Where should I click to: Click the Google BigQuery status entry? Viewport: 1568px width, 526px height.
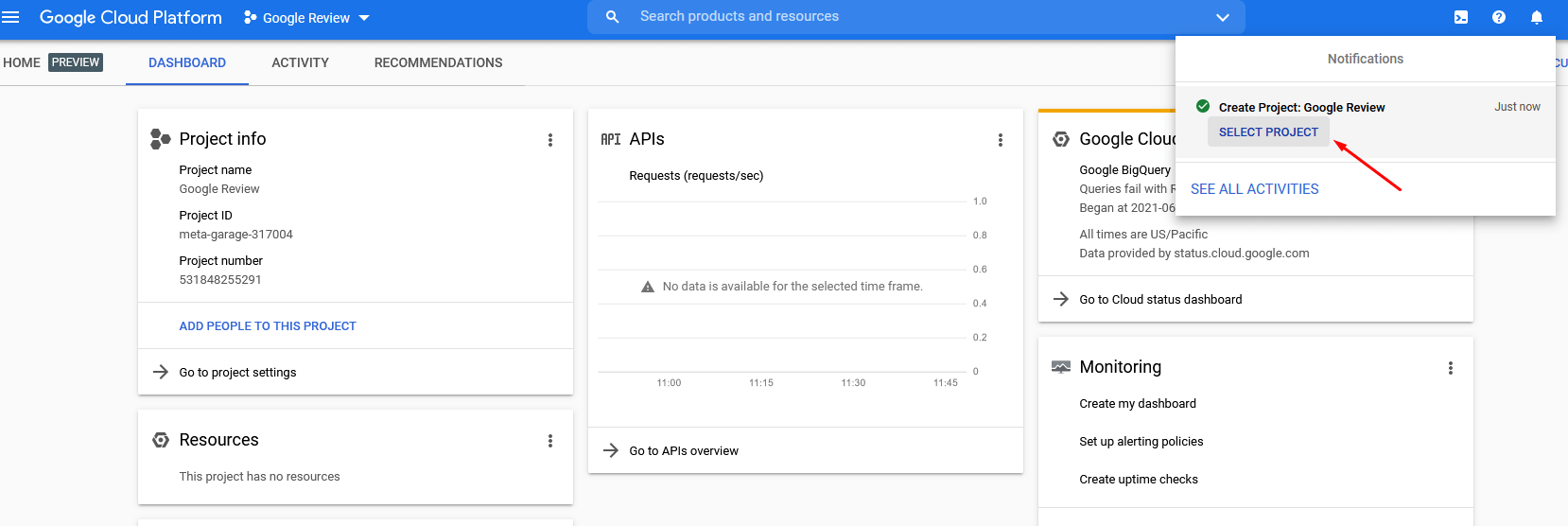tap(1125, 170)
